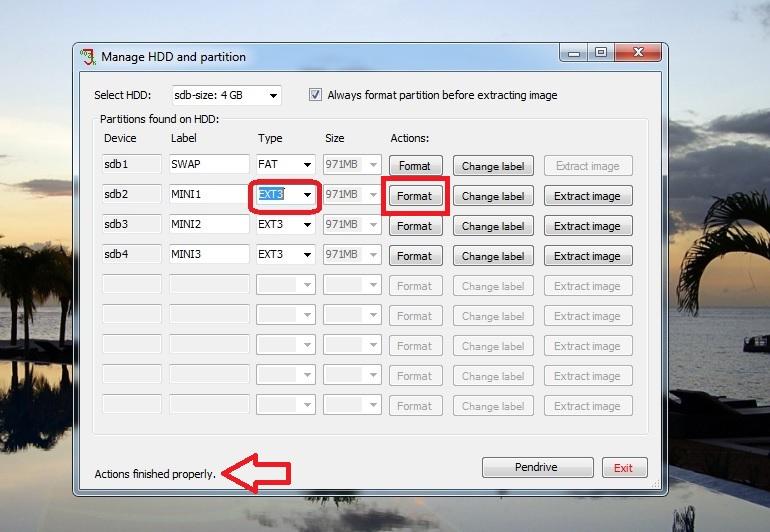The height and width of the screenshot is (532, 770).
Task: Change label for sdb1 SWAP
Action: pyautogui.click(x=493, y=166)
